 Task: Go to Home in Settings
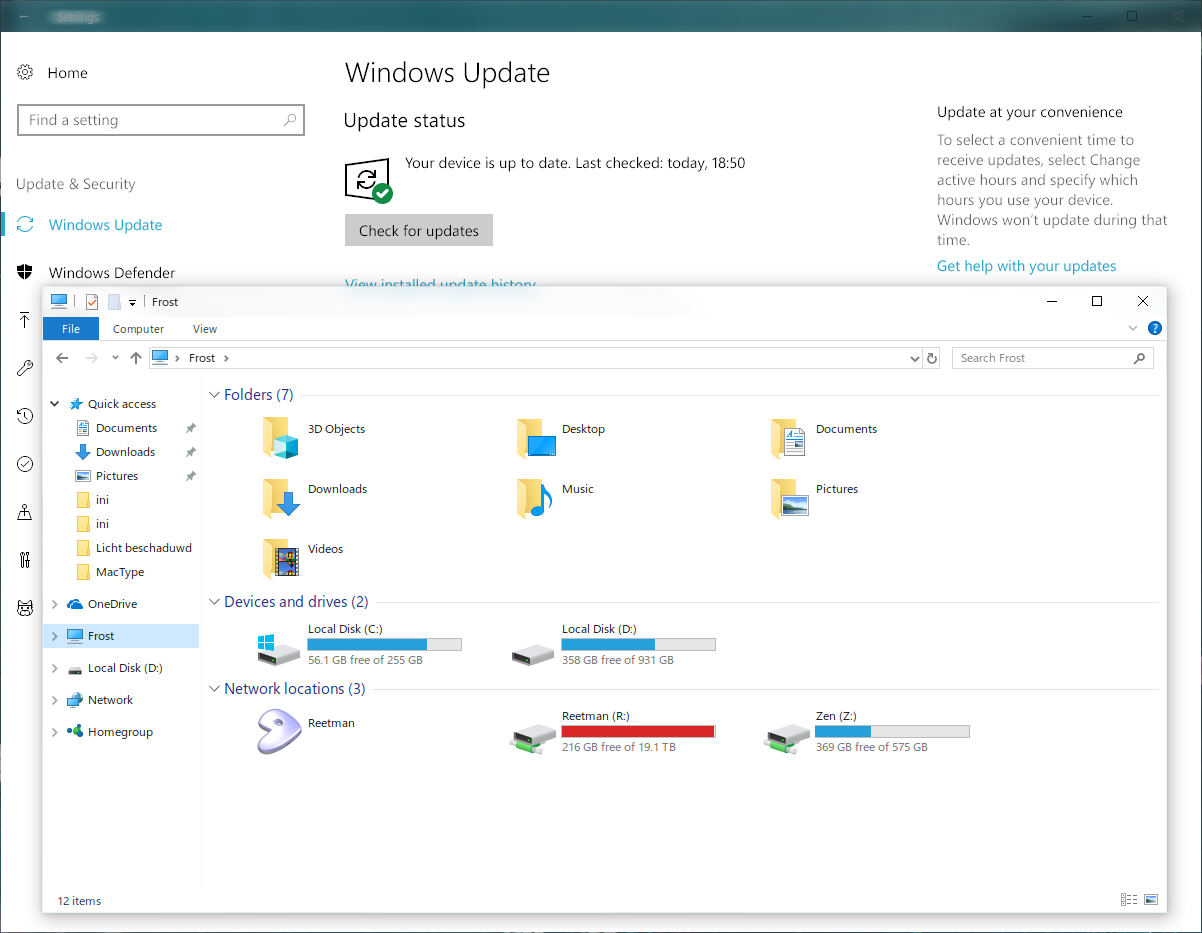point(67,73)
